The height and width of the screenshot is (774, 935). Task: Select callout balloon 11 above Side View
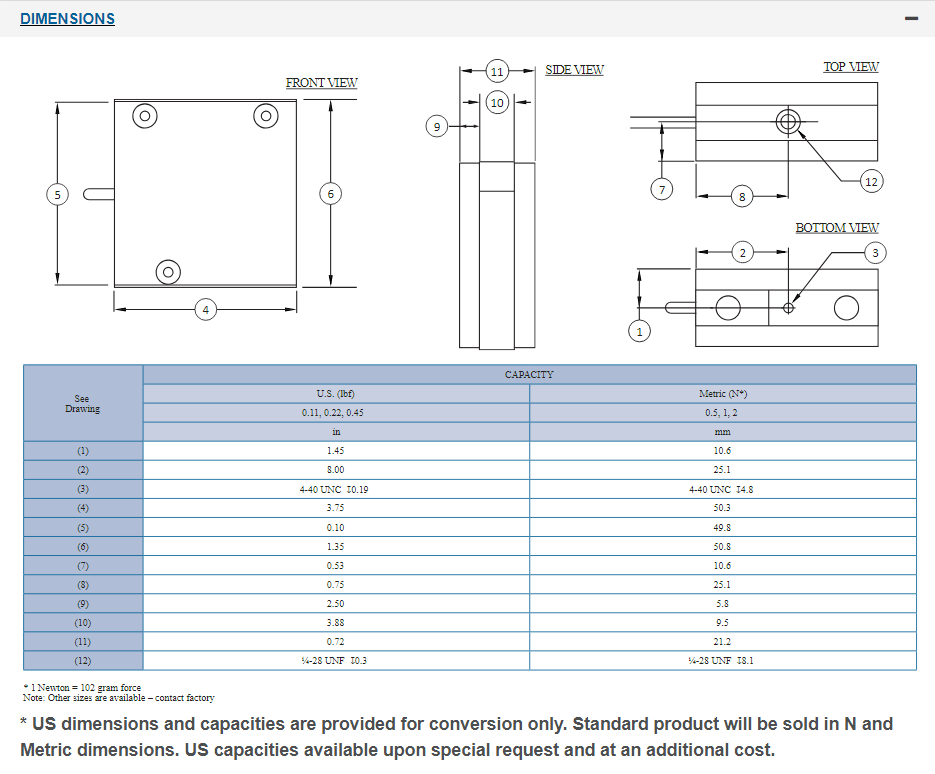point(496,71)
